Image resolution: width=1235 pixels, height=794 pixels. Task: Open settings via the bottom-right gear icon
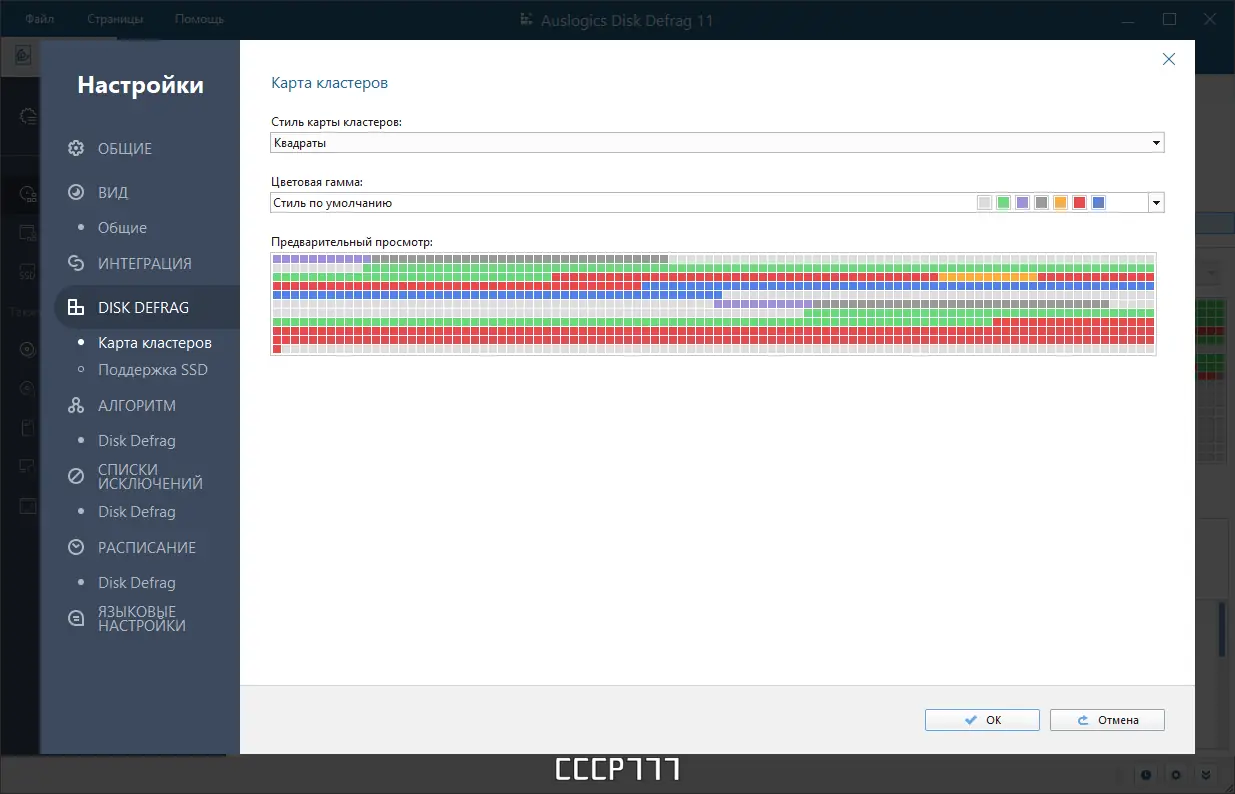(x=1174, y=774)
